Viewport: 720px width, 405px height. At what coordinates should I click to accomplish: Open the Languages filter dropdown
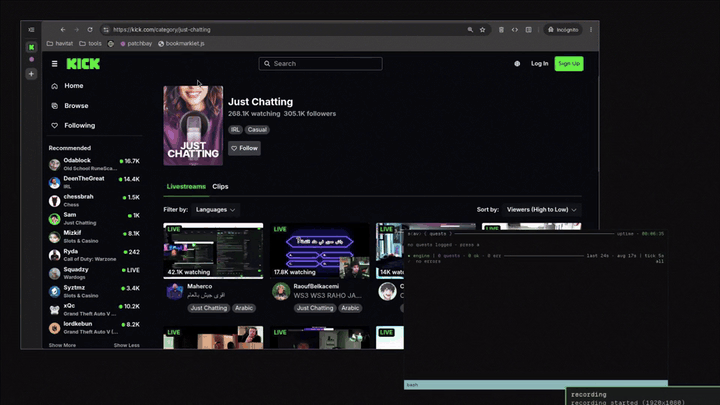pos(215,210)
